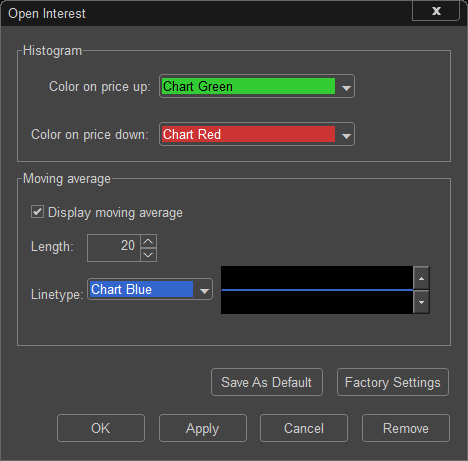Click the Chart Blue color swatch

[x=141, y=289]
